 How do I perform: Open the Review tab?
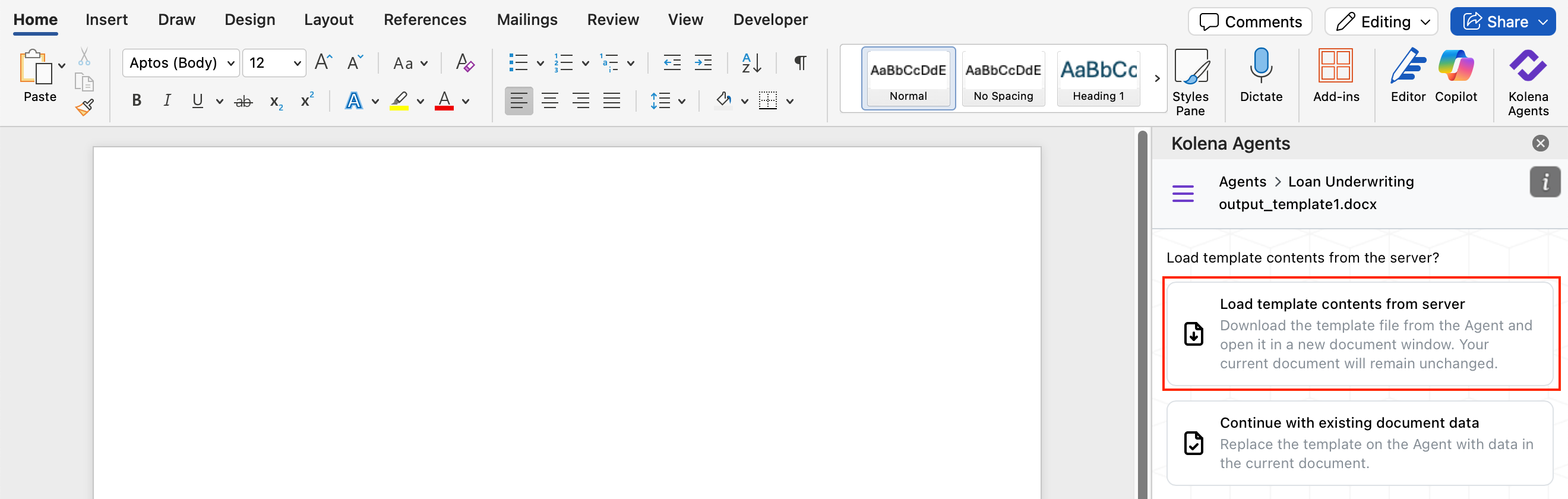point(613,20)
